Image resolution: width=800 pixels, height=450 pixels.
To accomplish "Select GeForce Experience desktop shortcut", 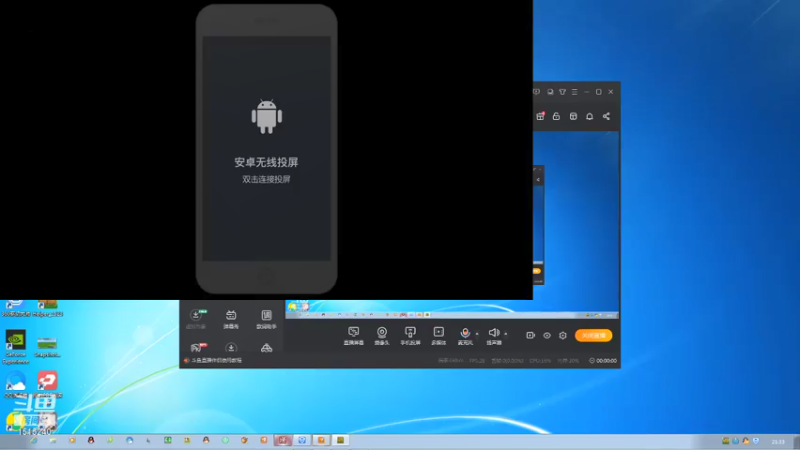I will [15, 347].
